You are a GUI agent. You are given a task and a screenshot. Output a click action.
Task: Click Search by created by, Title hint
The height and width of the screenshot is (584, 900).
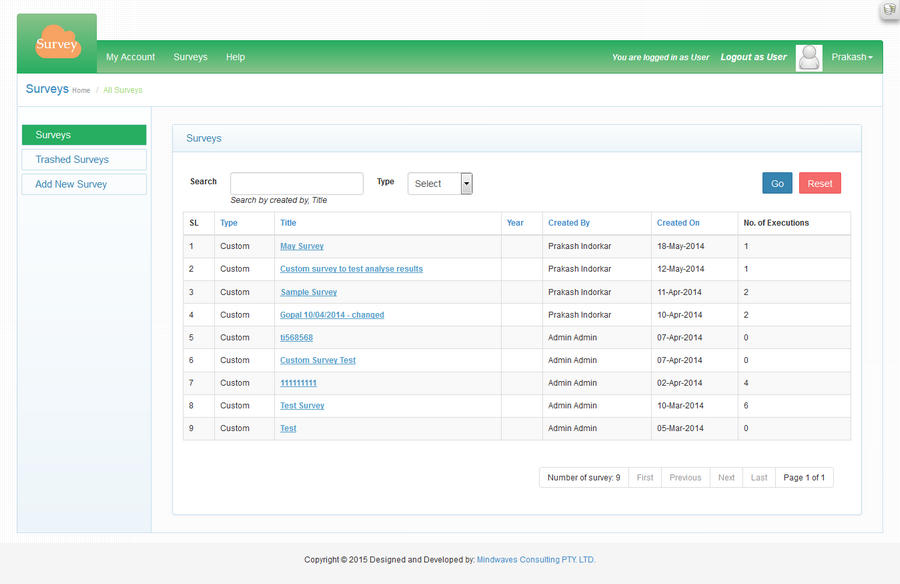point(278,200)
